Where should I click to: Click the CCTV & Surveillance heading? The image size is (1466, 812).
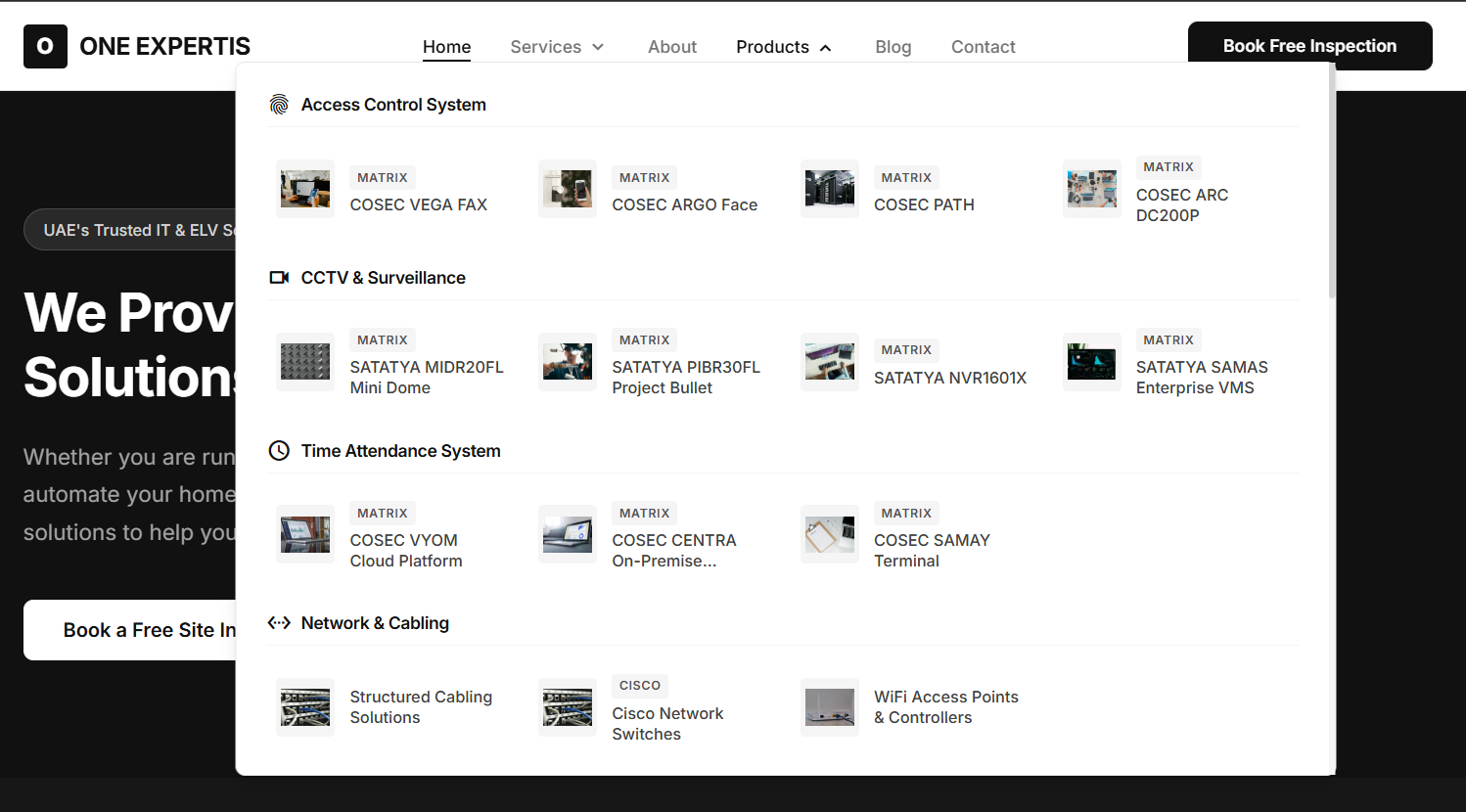pos(383,278)
